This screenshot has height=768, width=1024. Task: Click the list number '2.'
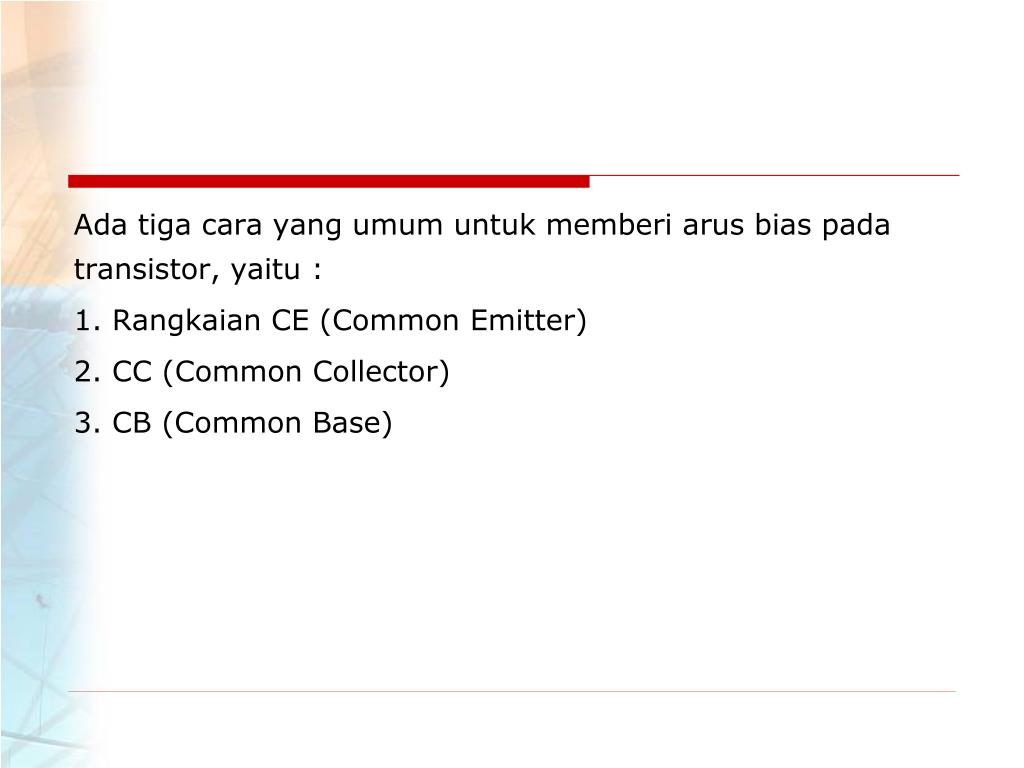88,372
